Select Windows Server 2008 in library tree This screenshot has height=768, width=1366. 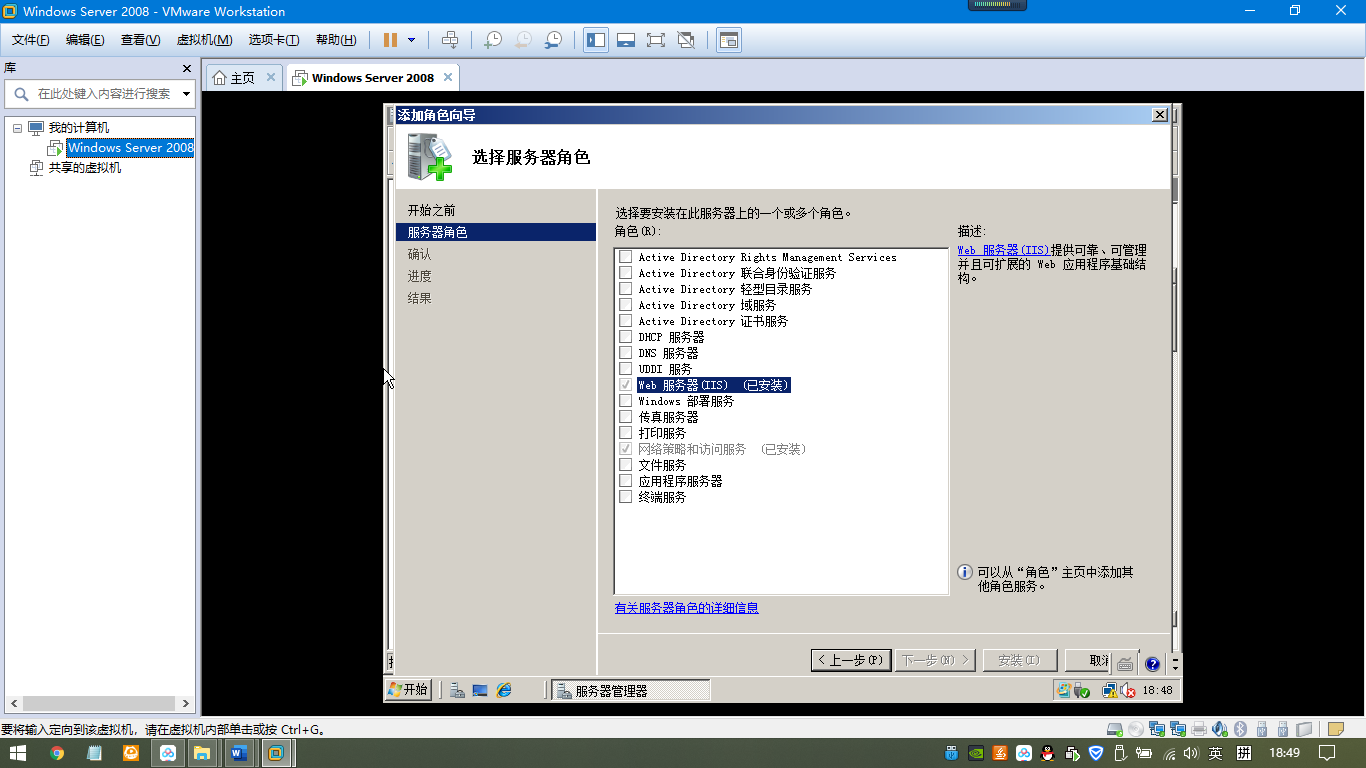tap(130, 148)
